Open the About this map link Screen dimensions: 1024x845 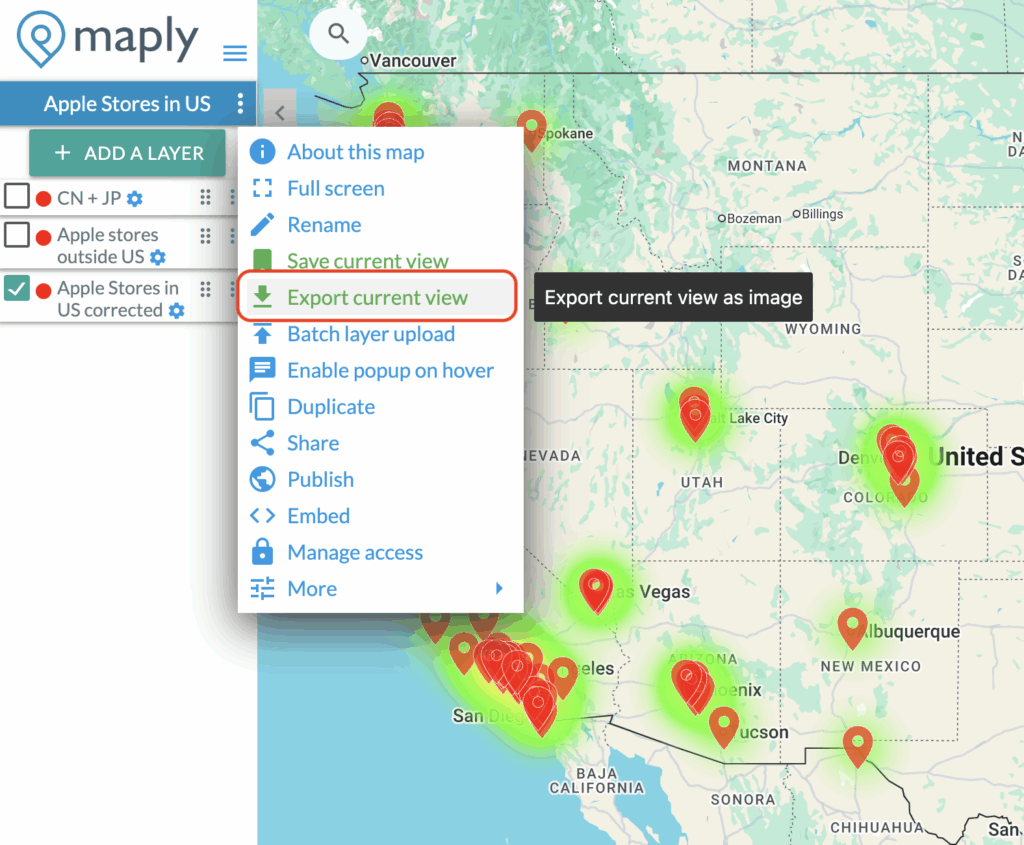[355, 152]
